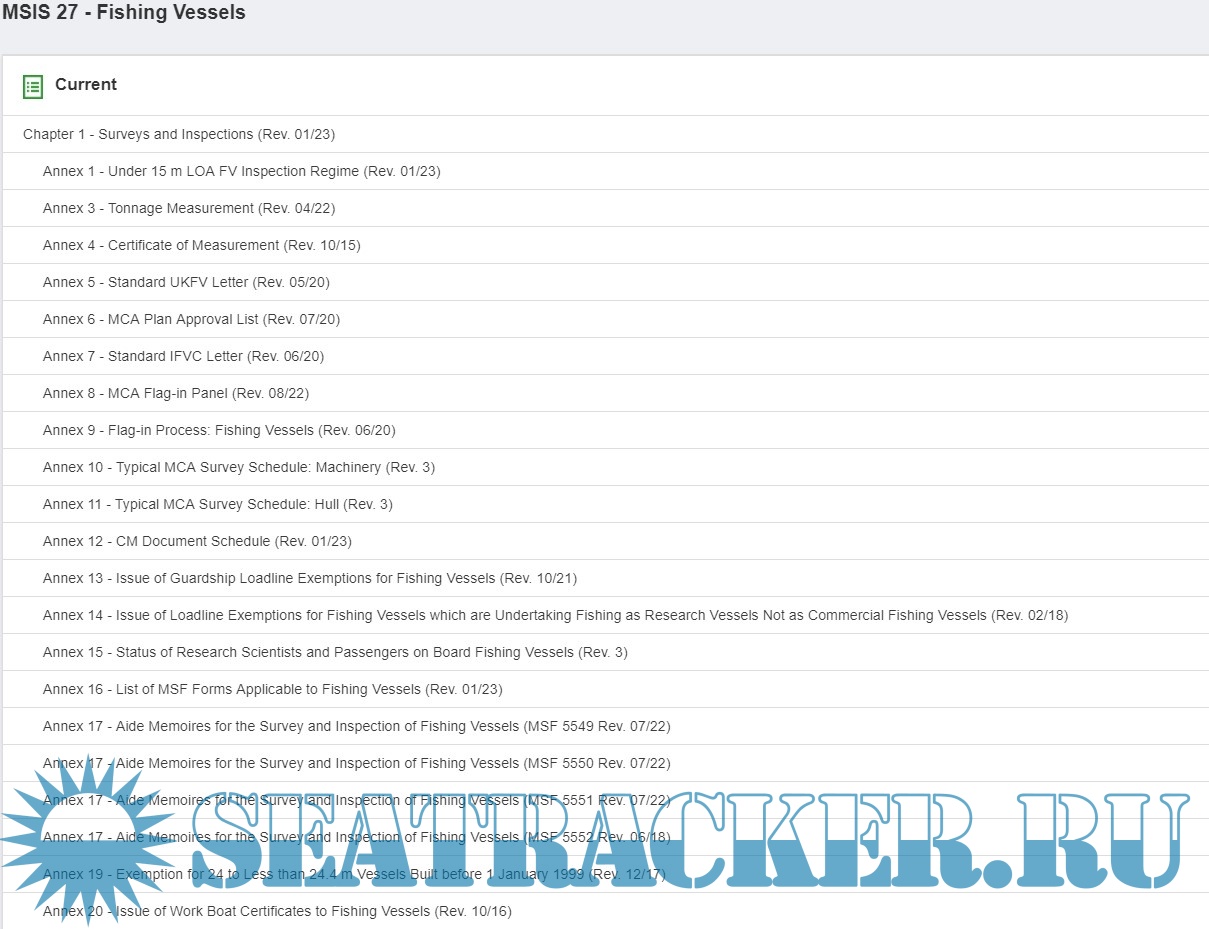Image resolution: width=1209 pixels, height=929 pixels.
Task: Open Annex 17 Aide Memoires MSF 5550
Action: 356,763
